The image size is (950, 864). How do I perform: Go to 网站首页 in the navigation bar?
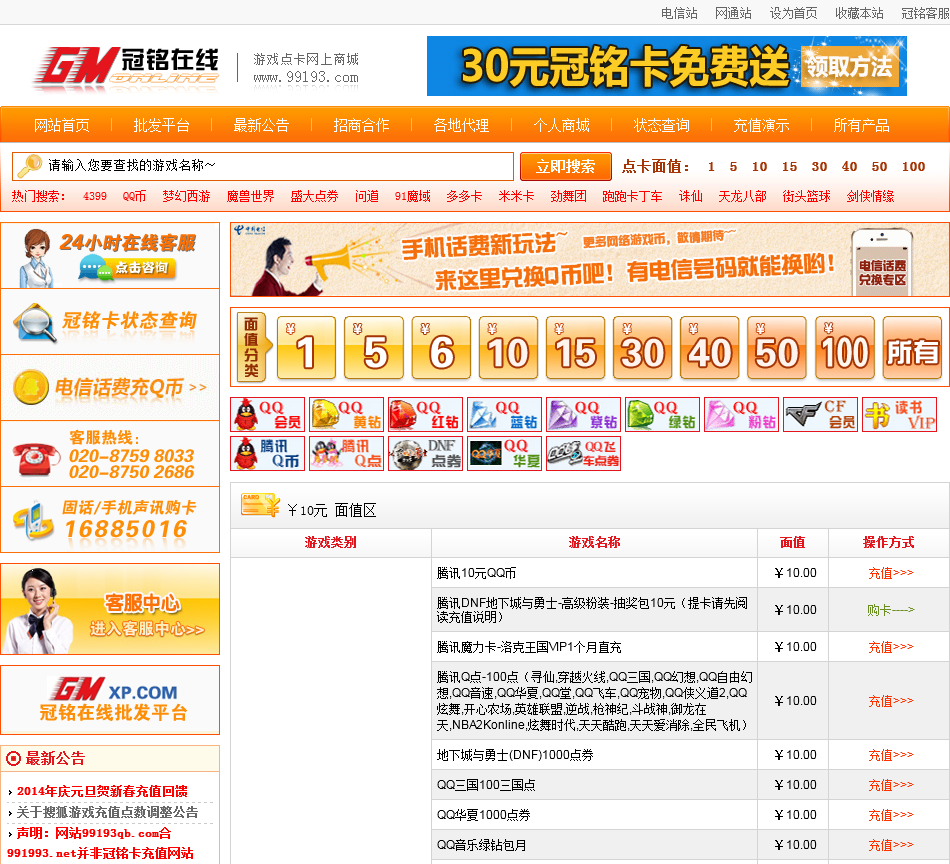pos(62,125)
